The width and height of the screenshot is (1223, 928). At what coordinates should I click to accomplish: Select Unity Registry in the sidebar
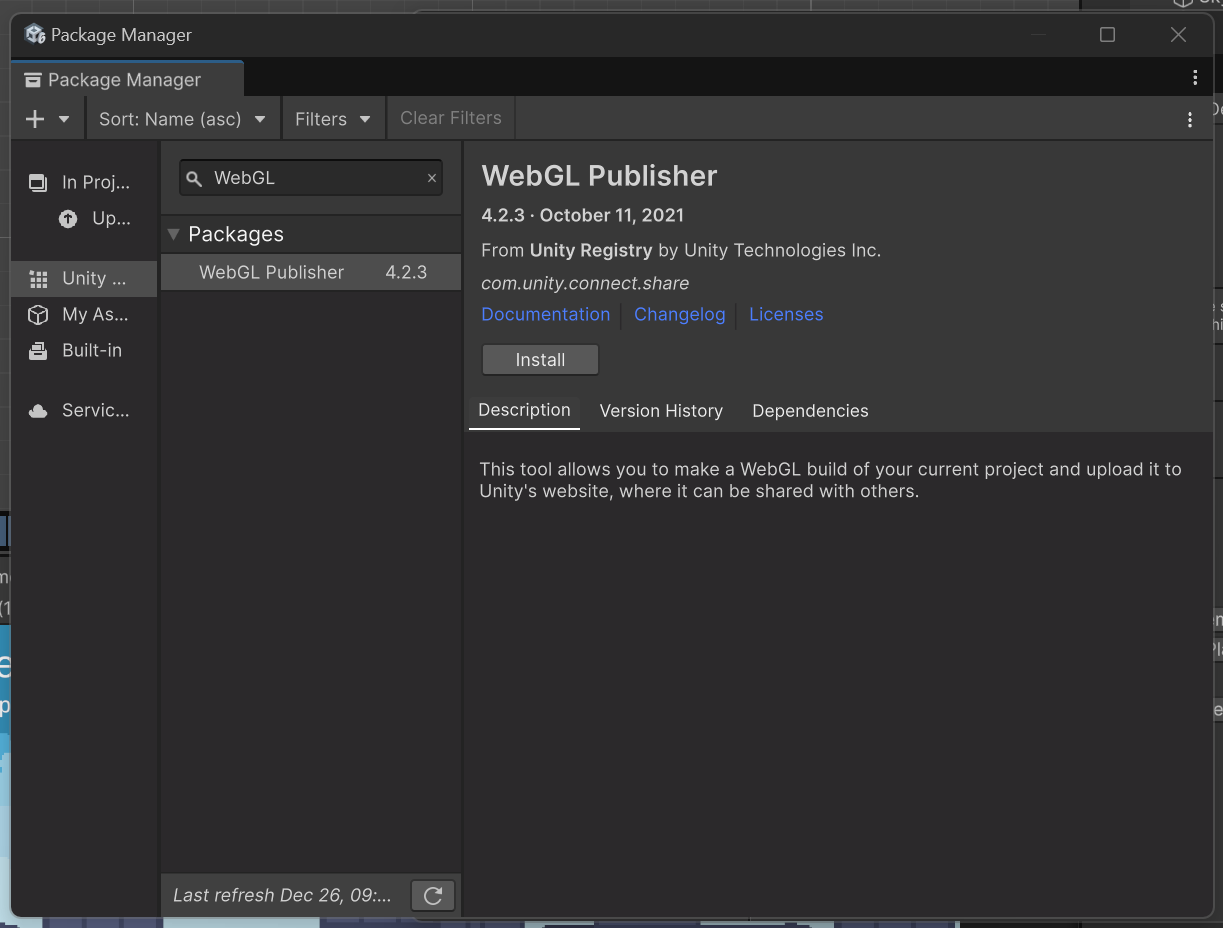pyautogui.click(x=84, y=278)
